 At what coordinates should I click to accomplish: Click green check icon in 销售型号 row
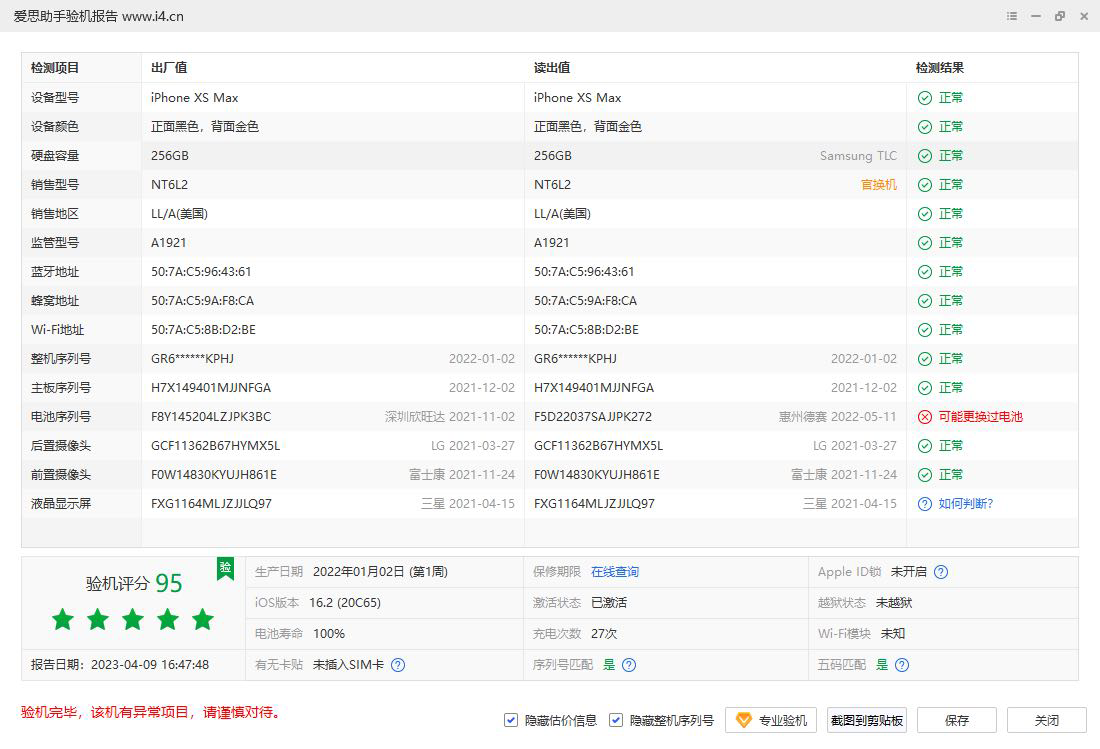925,185
